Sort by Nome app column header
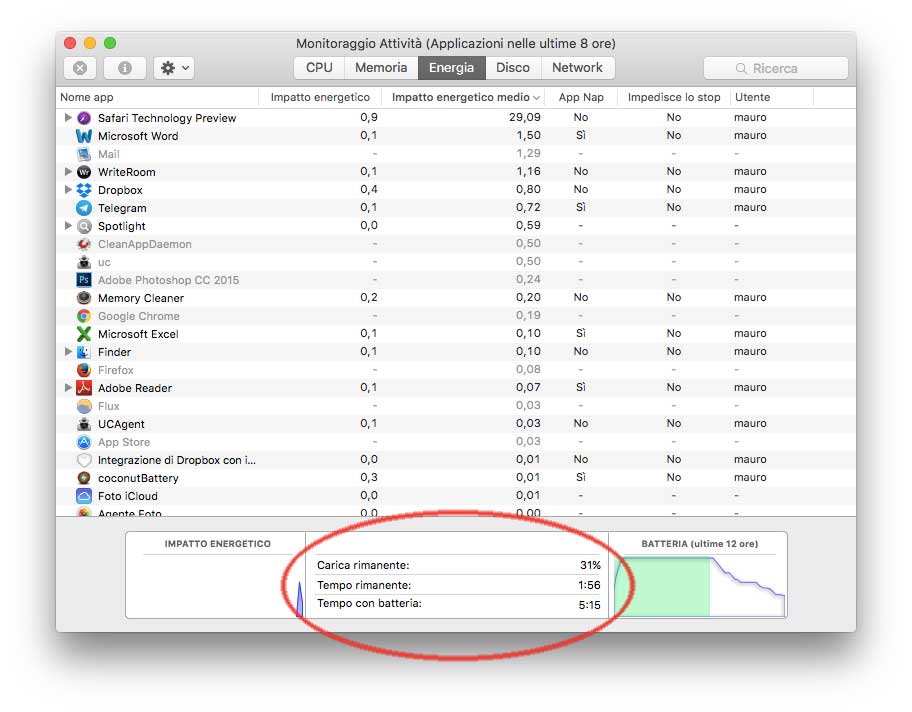 tap(157, 97)
